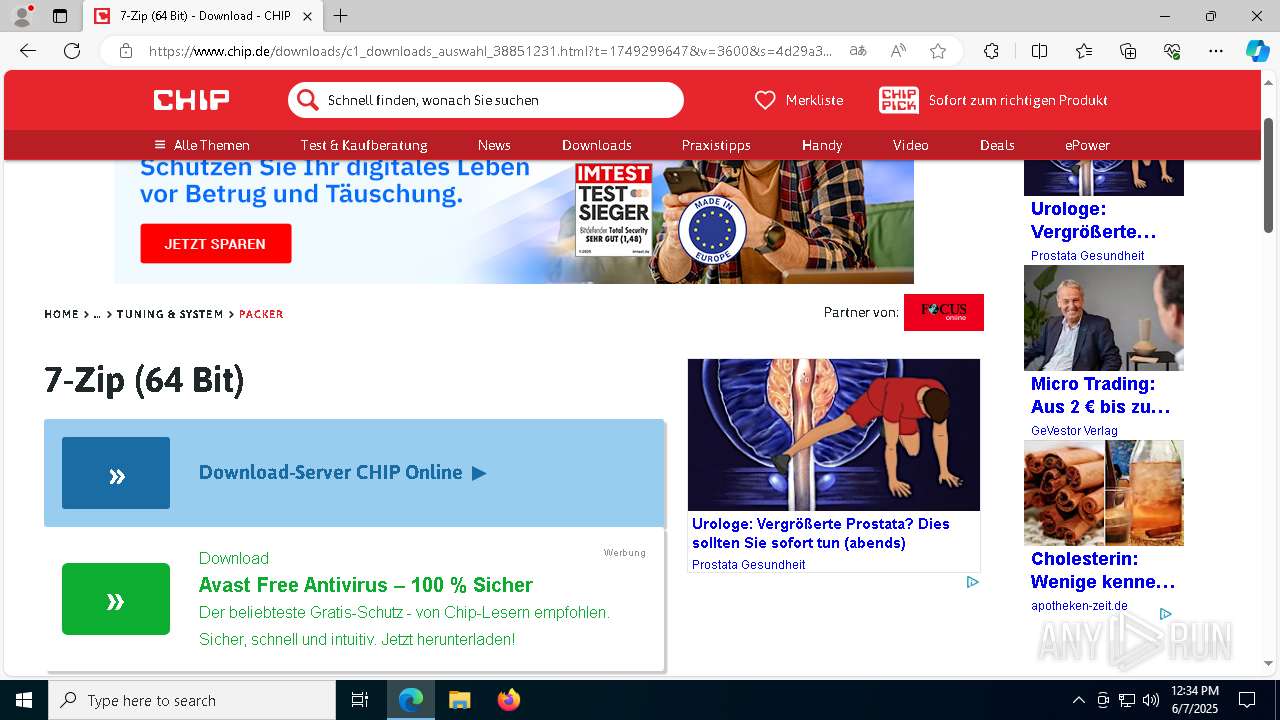Screen dimensions: 1280x720
Task: Open the tab actions menu icon
Action: tap(60, 16)
